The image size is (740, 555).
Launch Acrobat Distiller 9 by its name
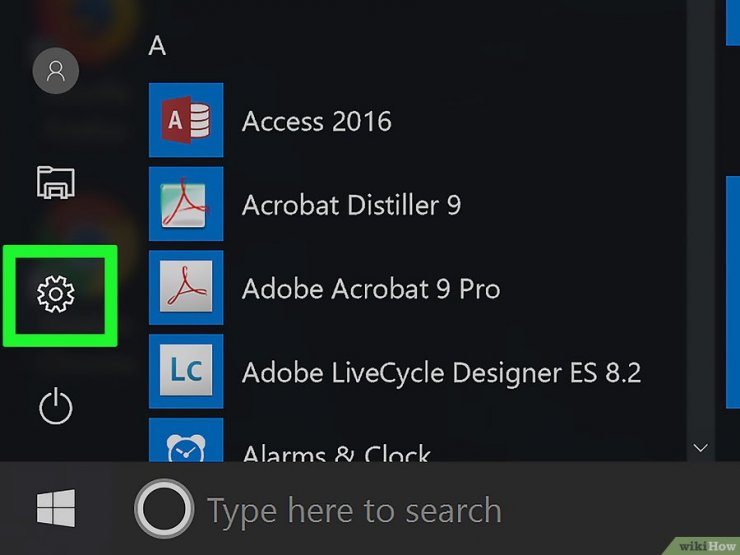click(x=352, y=205)
